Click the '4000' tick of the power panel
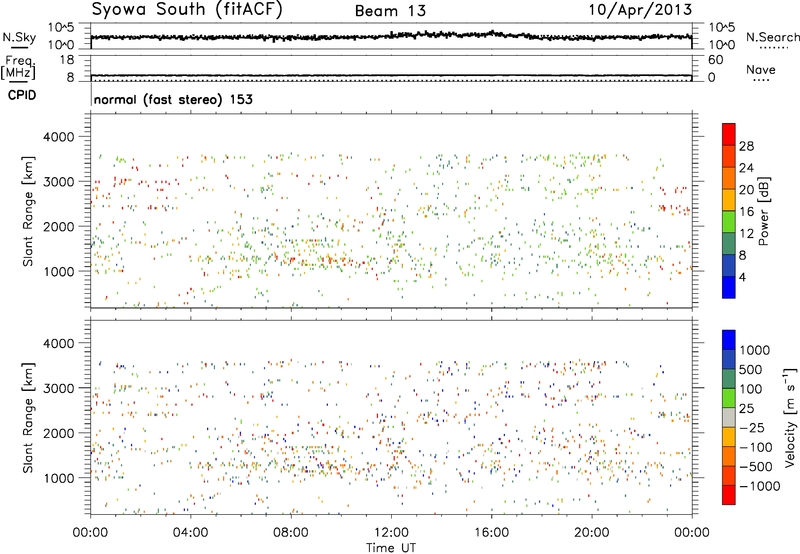Viewport: 800px width, 554px height. [58, 137]
